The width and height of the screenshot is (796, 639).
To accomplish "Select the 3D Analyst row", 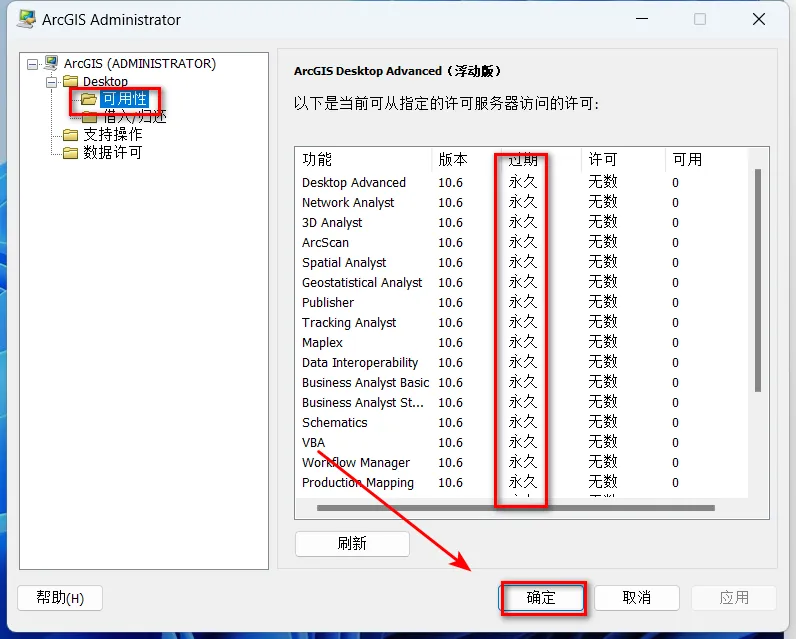I will click(522, 222).
